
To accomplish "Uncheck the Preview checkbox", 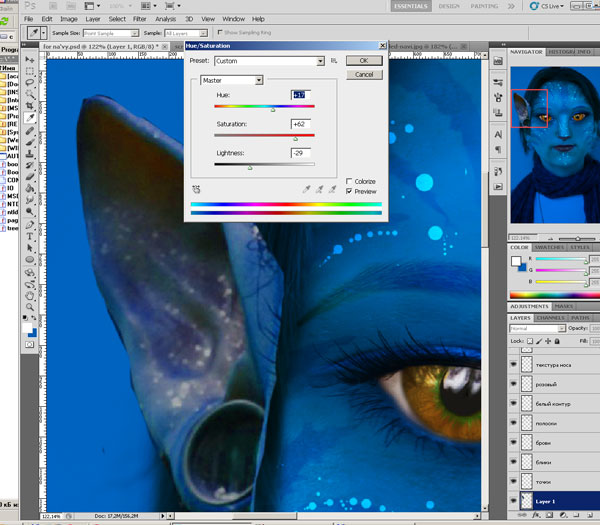I will click(x=348, y=190).
